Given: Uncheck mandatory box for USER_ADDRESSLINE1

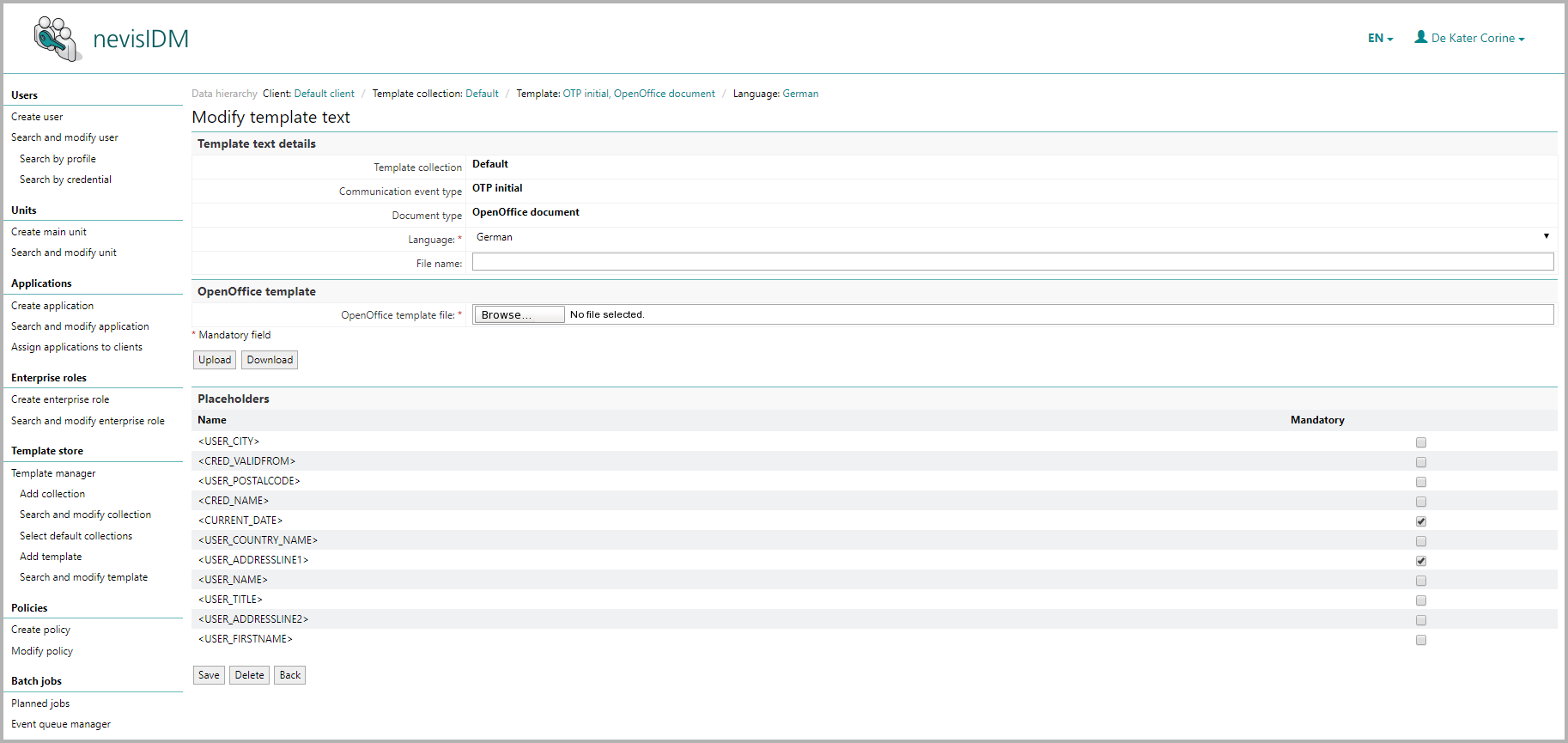Looking at the screenshot, I should tap(1420, 561).
